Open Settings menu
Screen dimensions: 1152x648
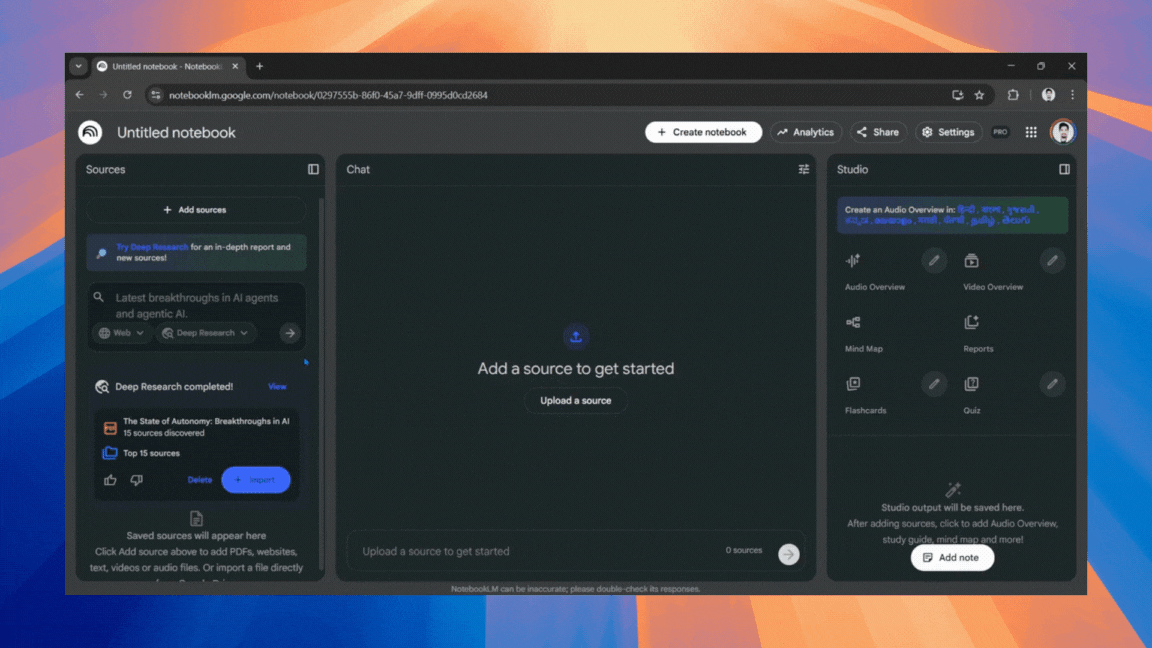pyautogui.click(x=948, y=132)
